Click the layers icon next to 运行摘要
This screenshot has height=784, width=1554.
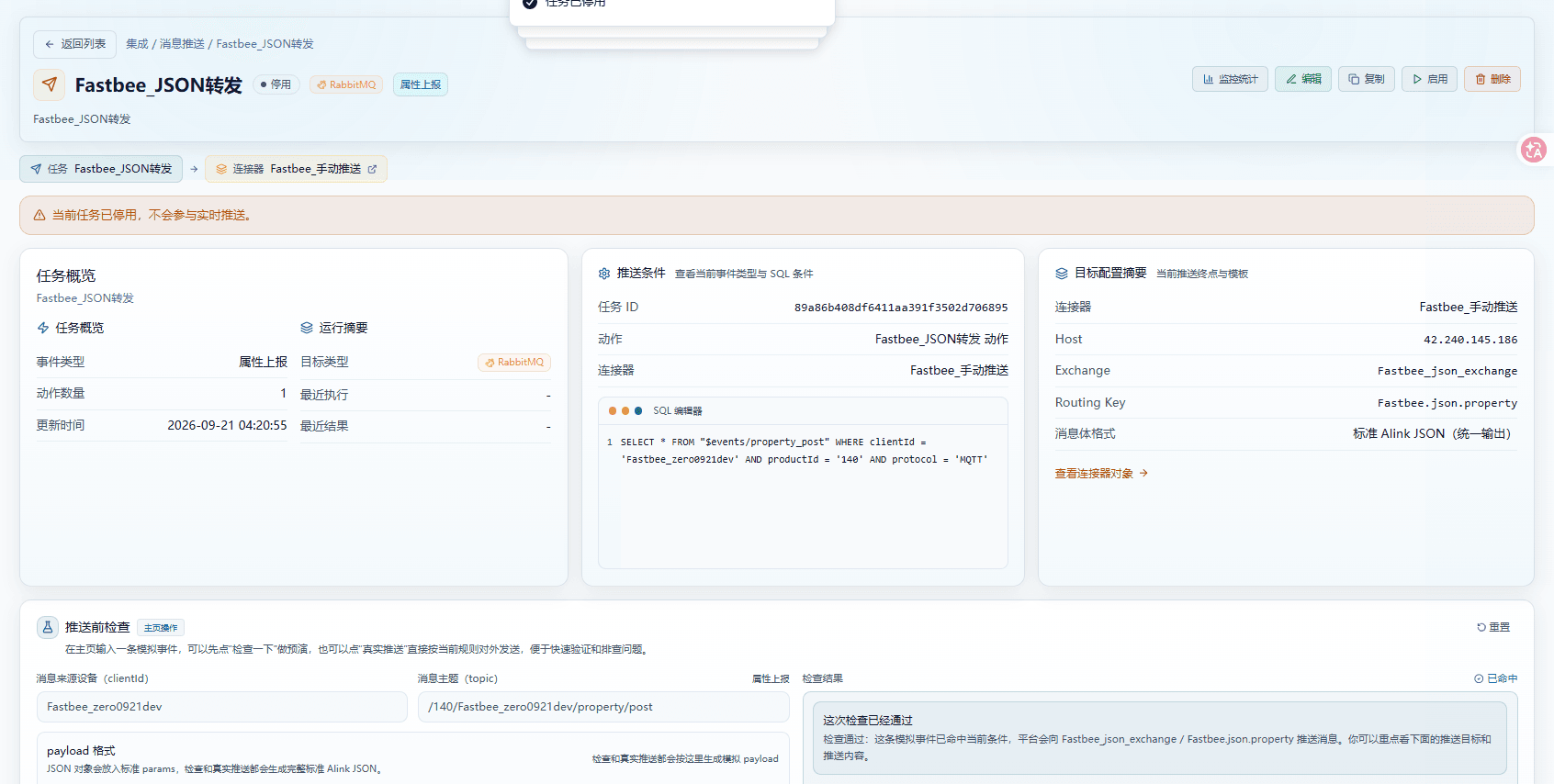[307, 328]
